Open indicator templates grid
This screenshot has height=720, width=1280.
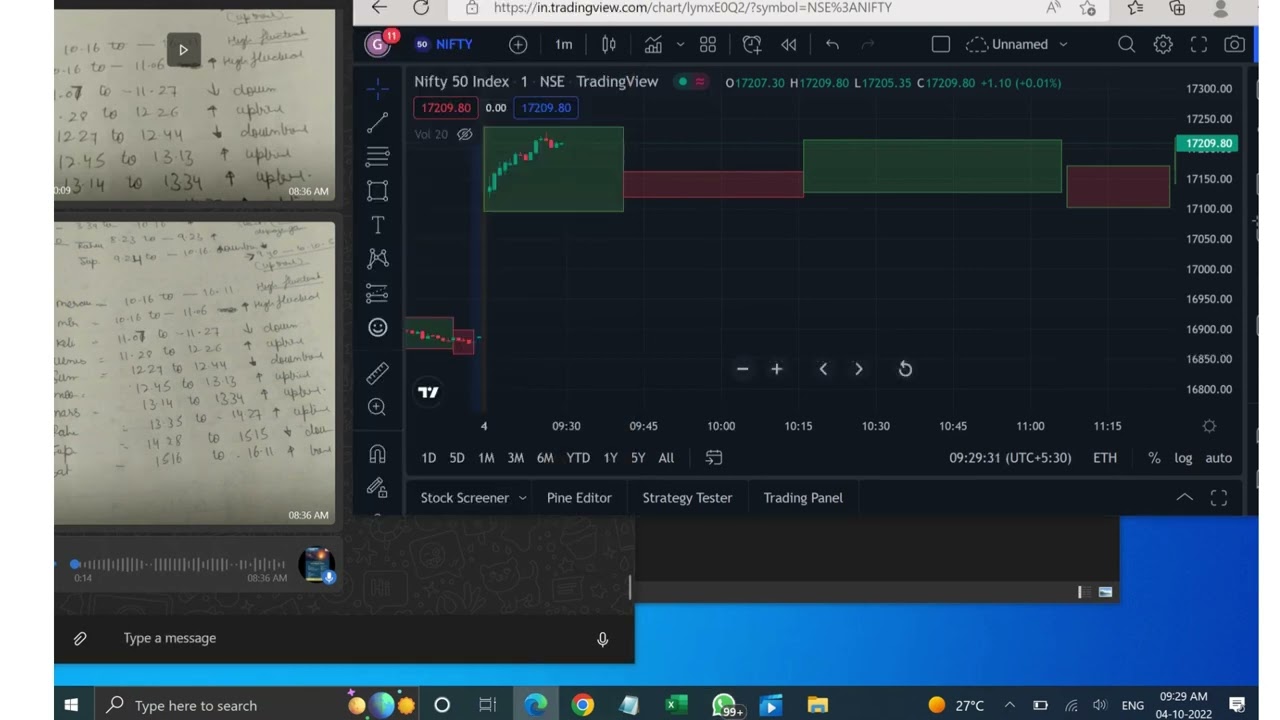pos(708,44)
